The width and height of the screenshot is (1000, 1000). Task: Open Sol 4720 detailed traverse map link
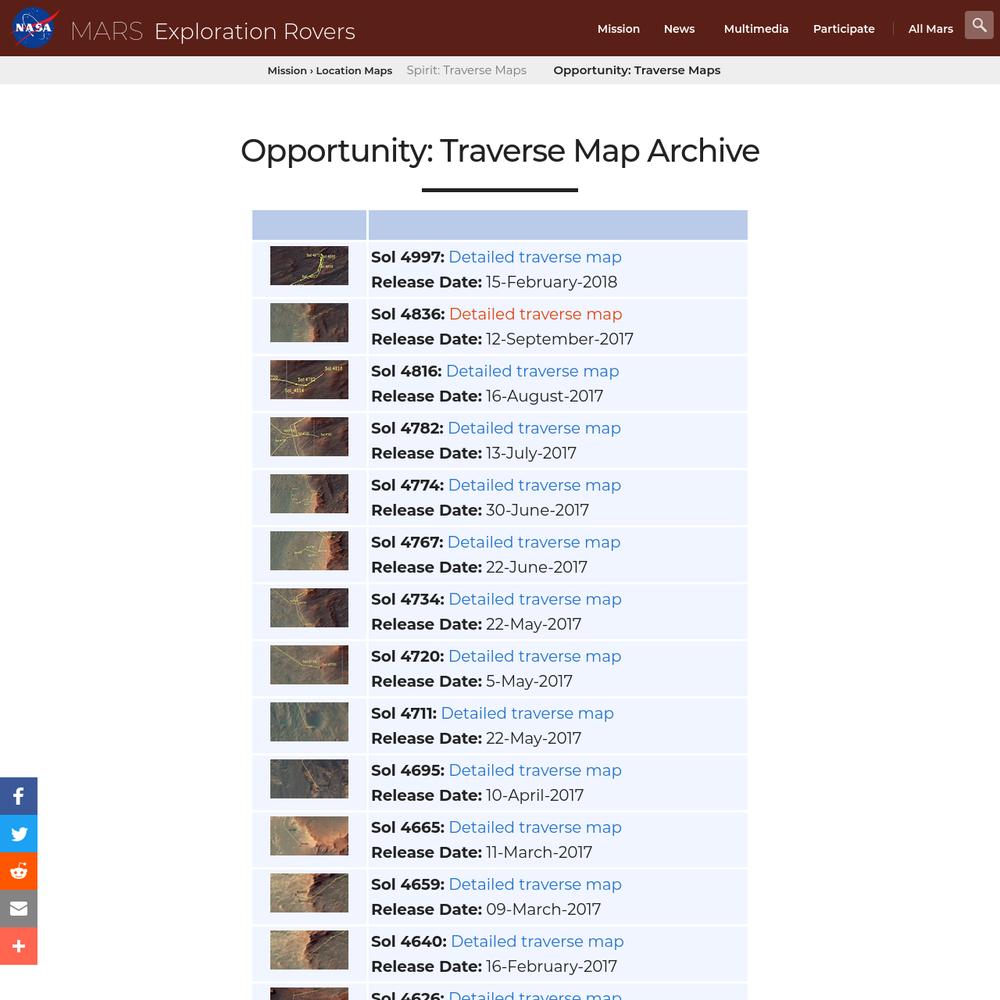(x=534, y=656)
